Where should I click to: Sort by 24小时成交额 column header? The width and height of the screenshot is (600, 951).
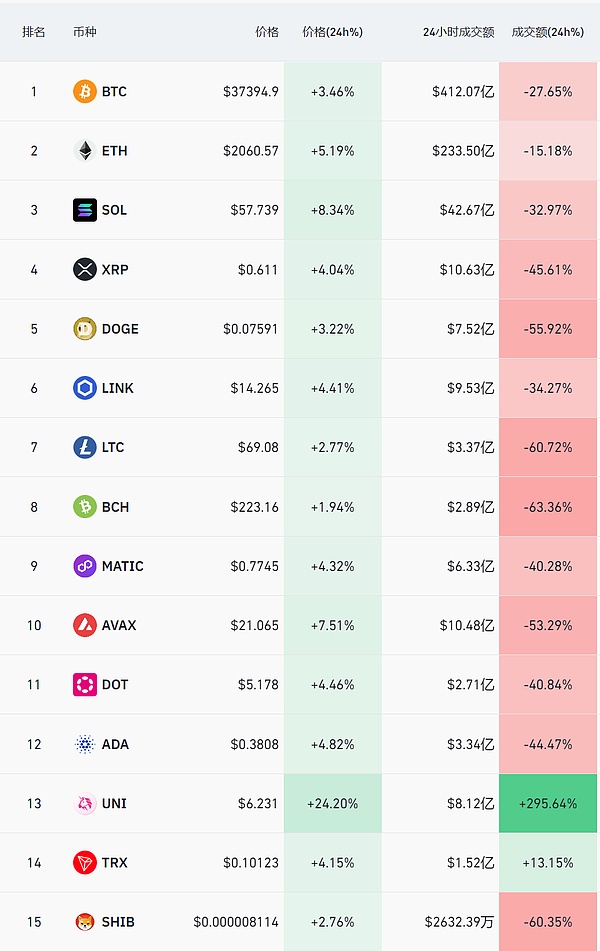[458, 32]
